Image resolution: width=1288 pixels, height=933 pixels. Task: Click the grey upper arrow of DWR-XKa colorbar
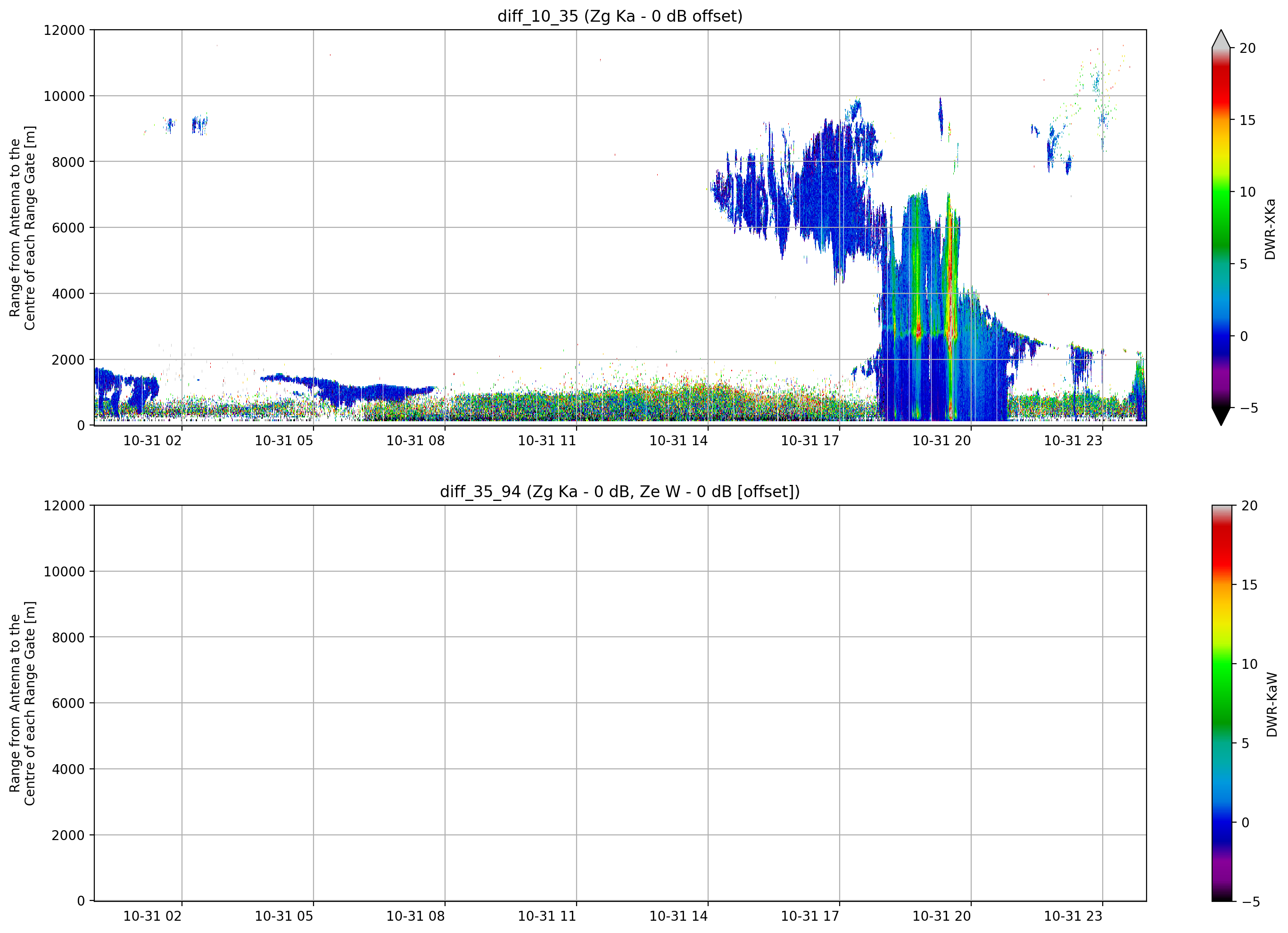[x=1221, y=39]
